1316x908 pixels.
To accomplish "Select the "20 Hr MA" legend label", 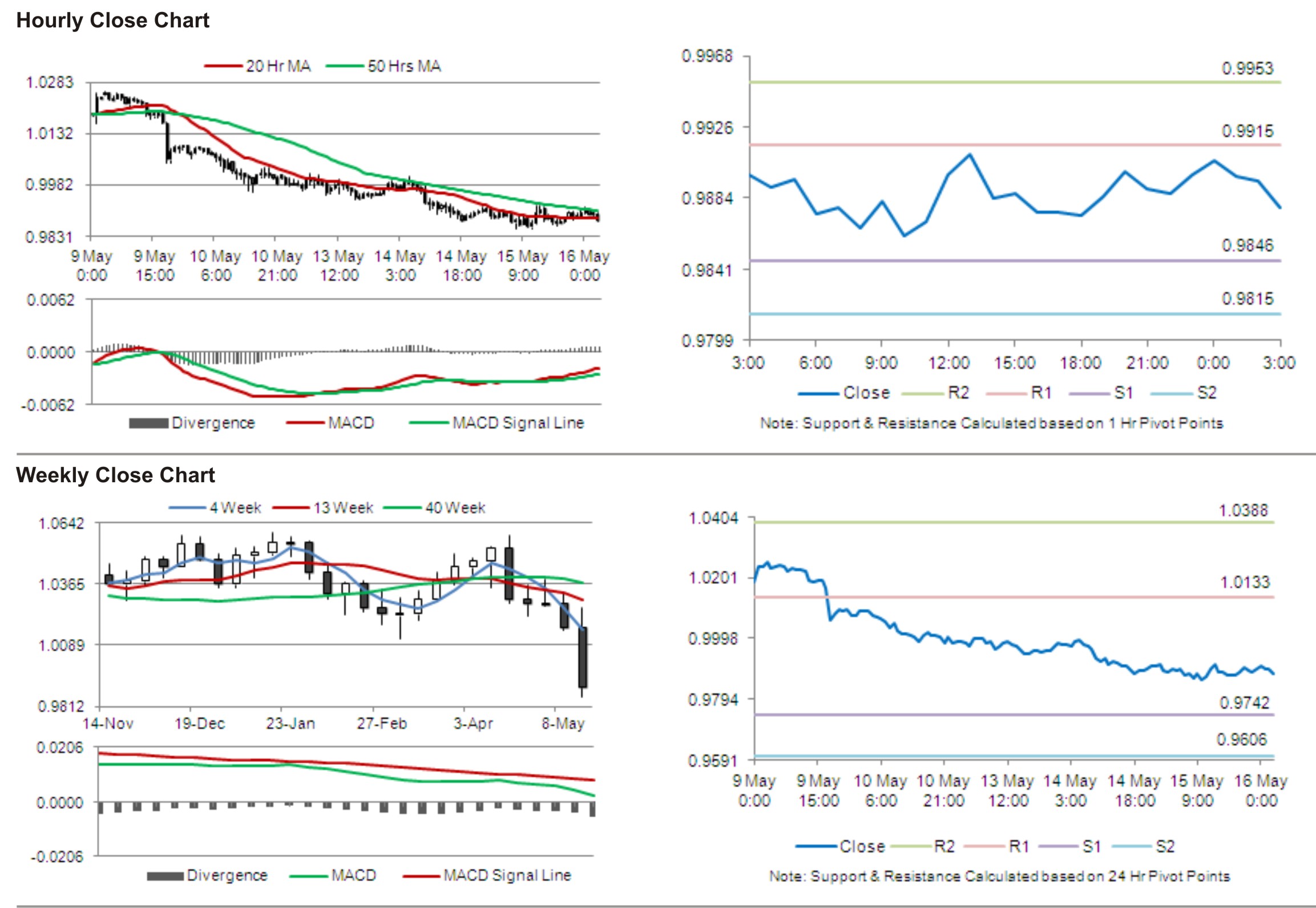I will (278, 66).
